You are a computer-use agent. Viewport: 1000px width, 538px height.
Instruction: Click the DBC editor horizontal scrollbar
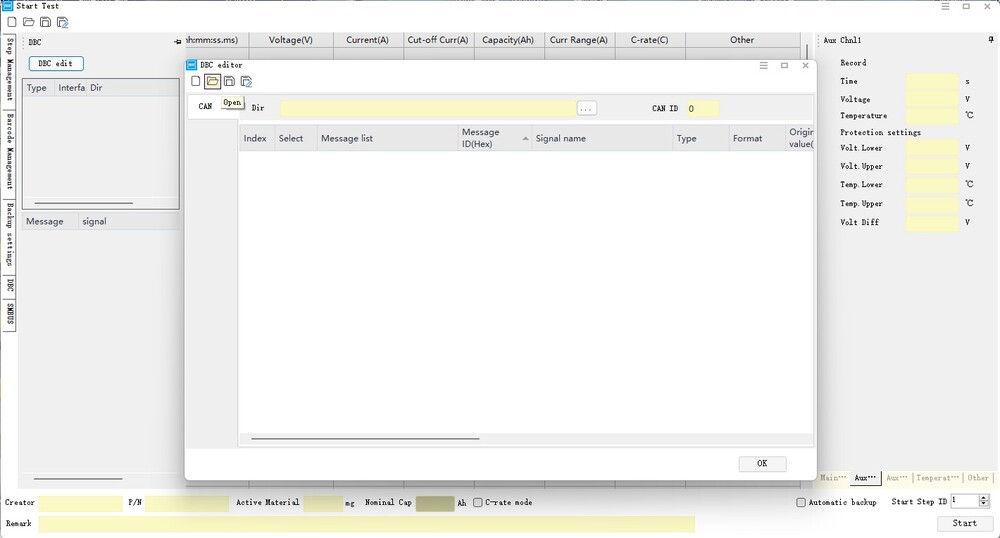click(x=365, y=438)
